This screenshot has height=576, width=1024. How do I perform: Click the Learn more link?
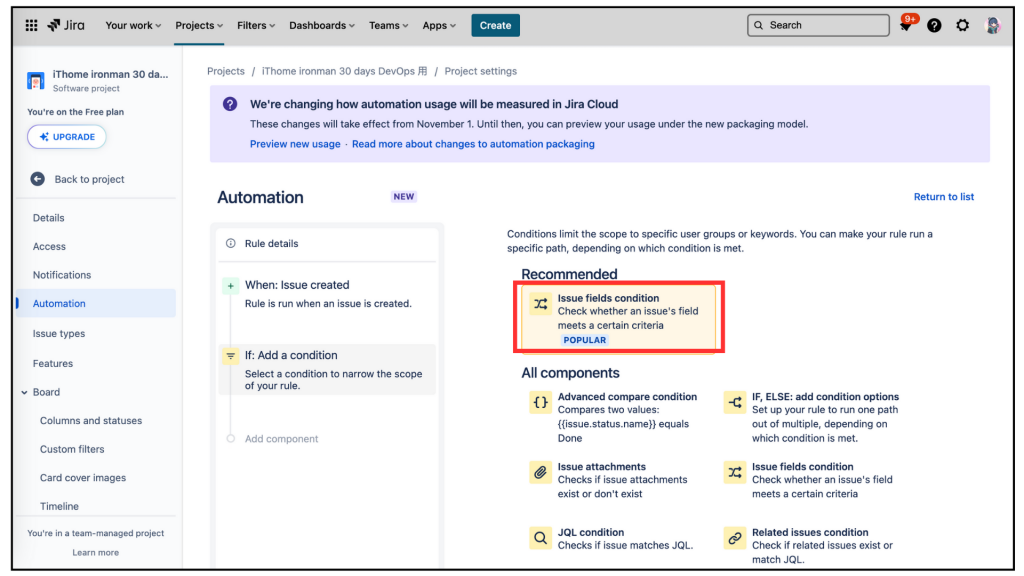[x=95, y=552]
